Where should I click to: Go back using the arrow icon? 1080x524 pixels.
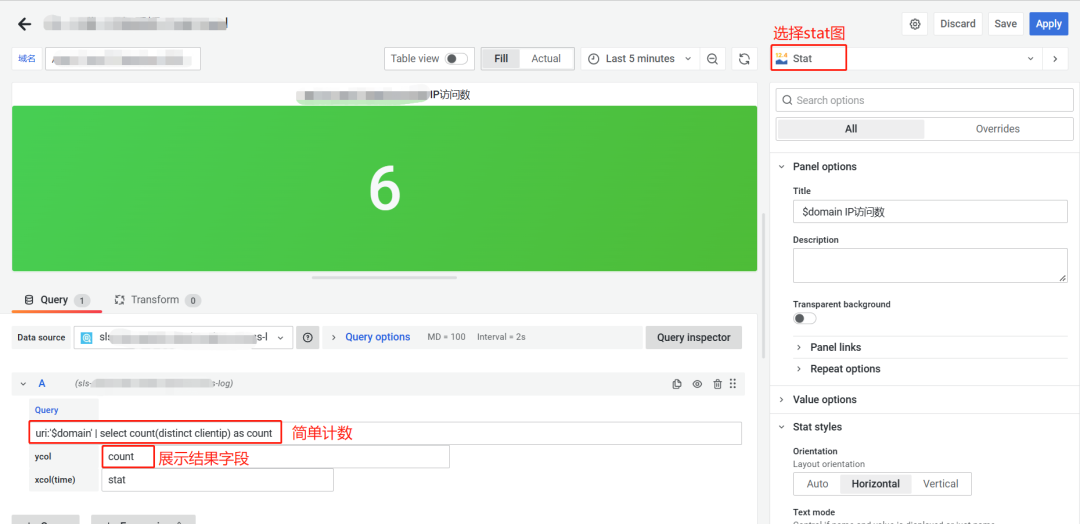pos(25,24)
